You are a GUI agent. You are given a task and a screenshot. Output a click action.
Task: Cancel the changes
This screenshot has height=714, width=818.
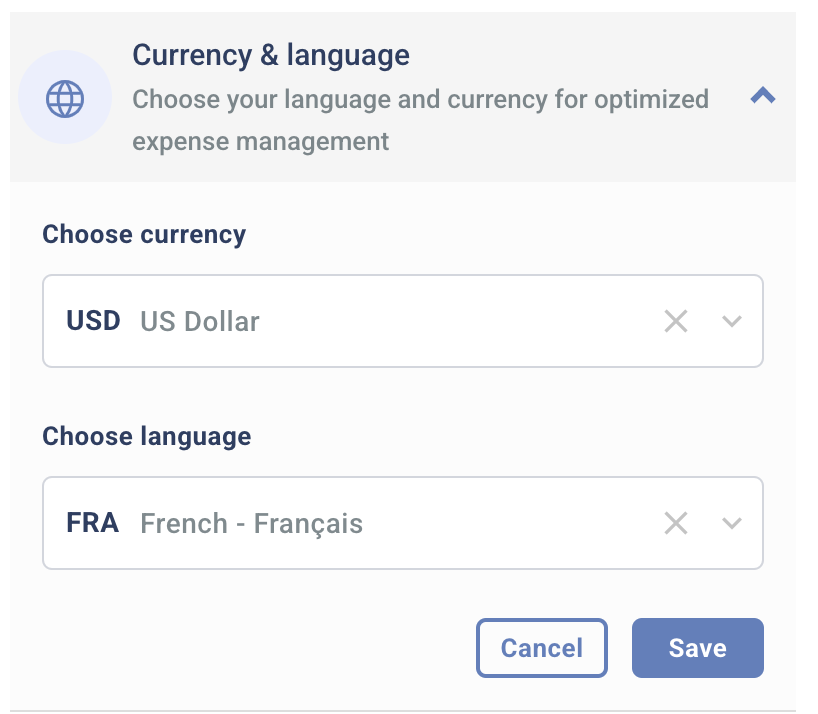tap(541, 648)
